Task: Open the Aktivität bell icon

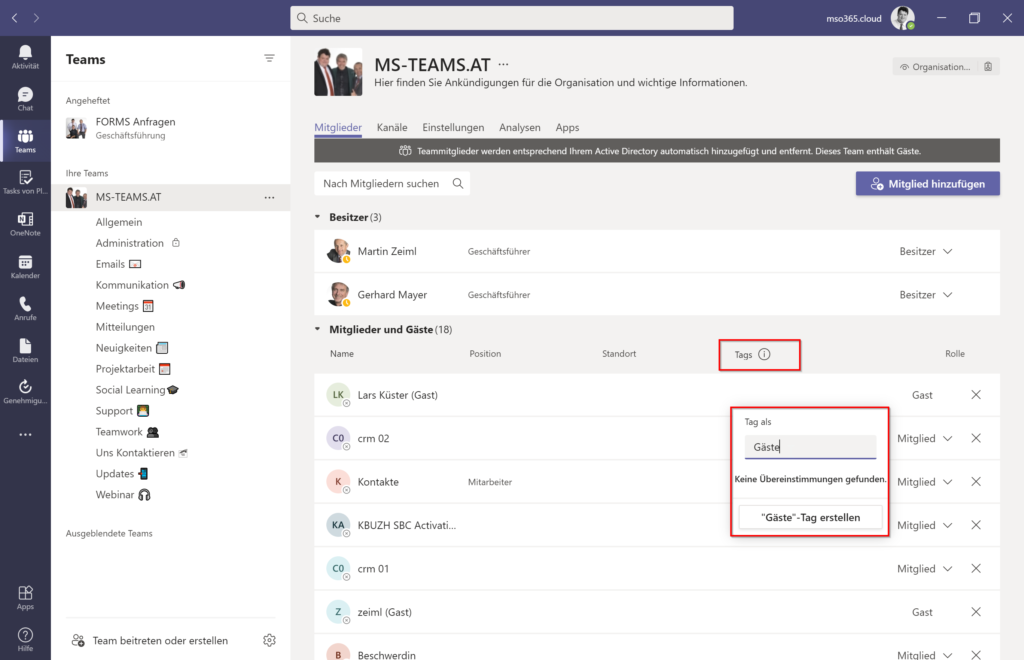Action: 25,57
